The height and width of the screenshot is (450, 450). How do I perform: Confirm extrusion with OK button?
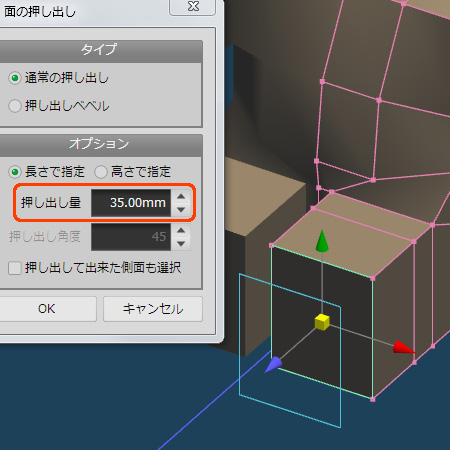[47, 309]
